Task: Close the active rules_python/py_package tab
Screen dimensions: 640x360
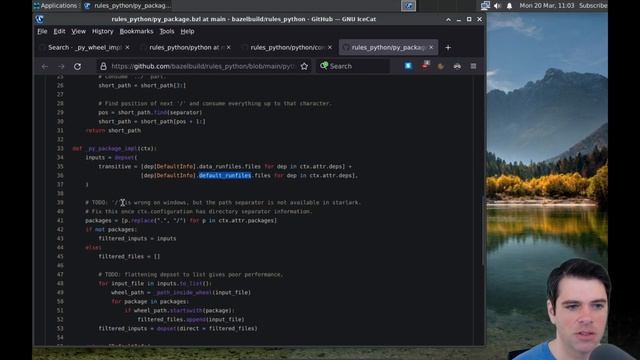Action: coord(431,48)
